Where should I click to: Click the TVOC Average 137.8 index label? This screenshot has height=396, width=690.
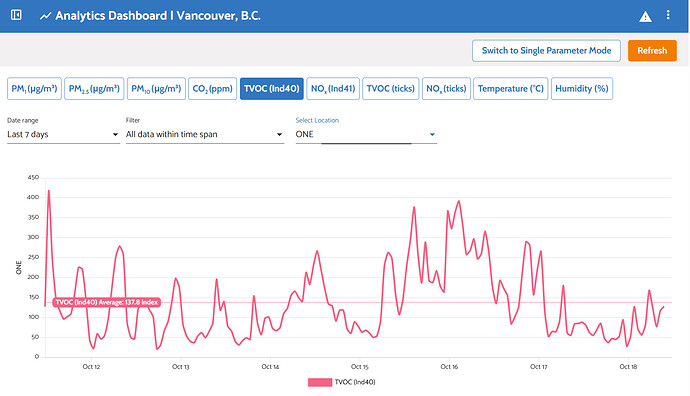(106, 302)
